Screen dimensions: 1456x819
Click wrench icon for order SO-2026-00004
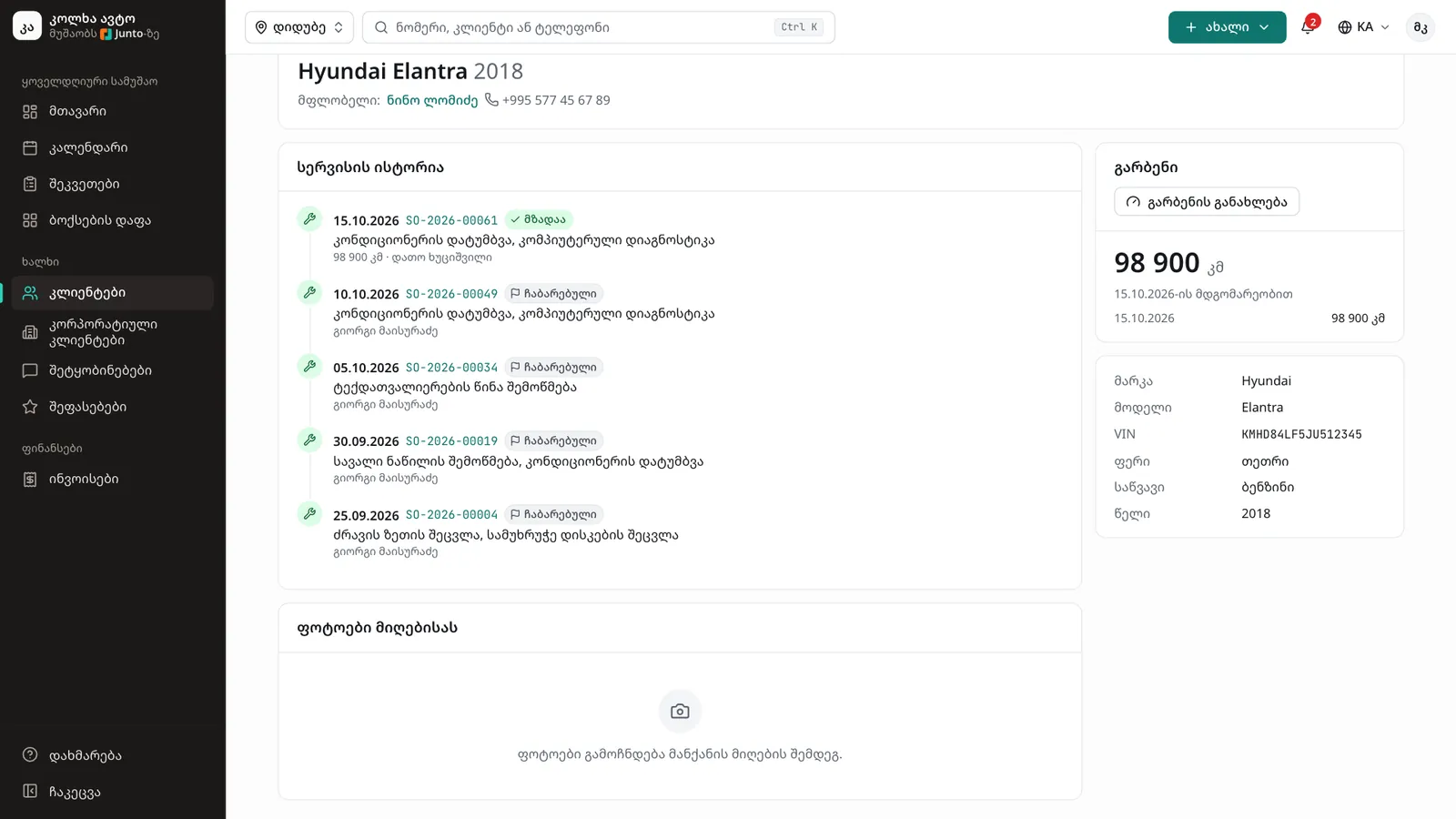309,514
